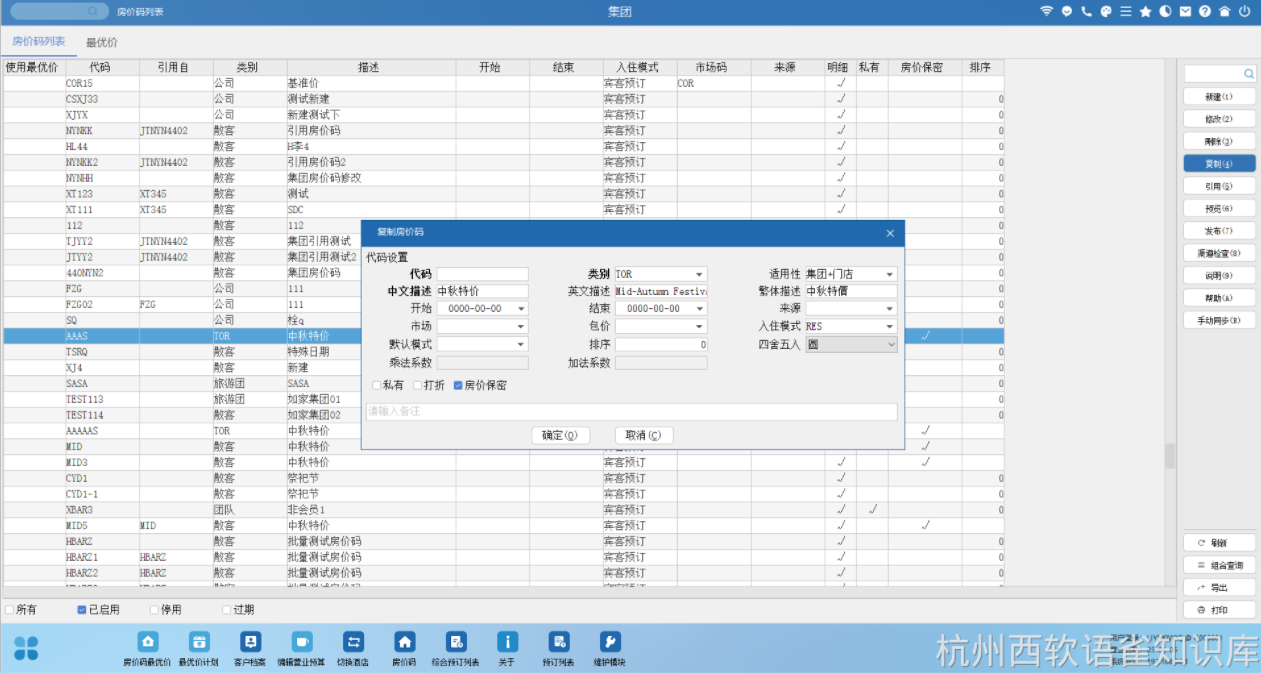Select the 房价码列表 tab

point(38,42)
